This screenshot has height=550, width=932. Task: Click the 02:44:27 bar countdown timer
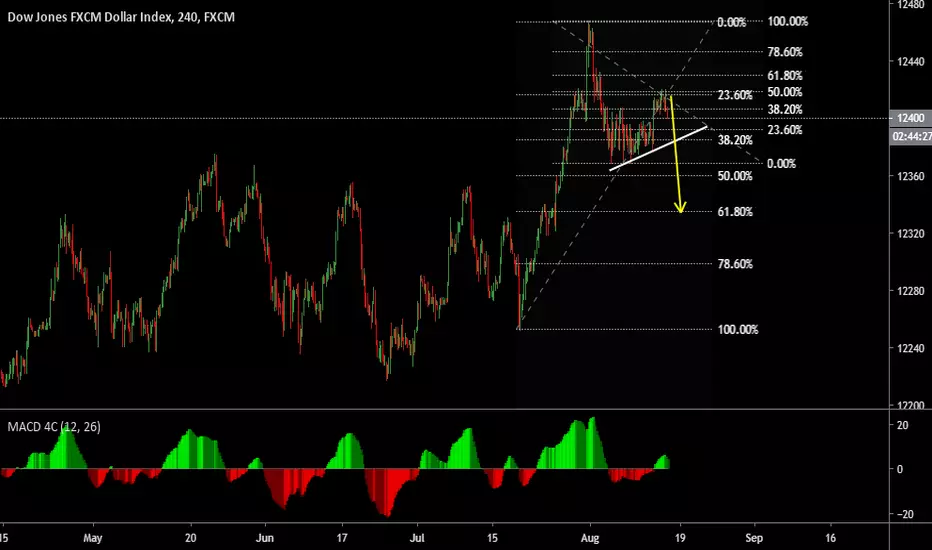911,137
